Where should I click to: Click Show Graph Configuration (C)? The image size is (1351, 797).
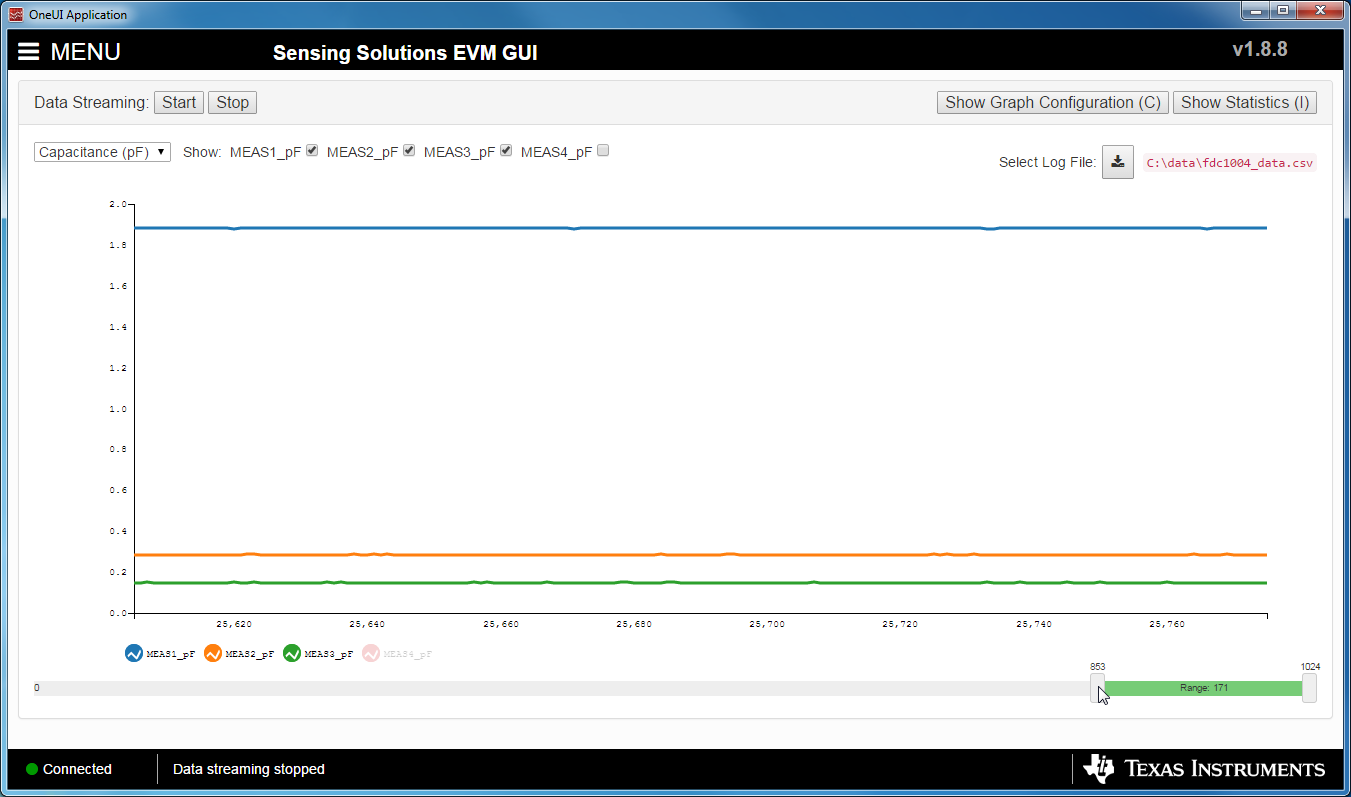[x=1052, y=102]
